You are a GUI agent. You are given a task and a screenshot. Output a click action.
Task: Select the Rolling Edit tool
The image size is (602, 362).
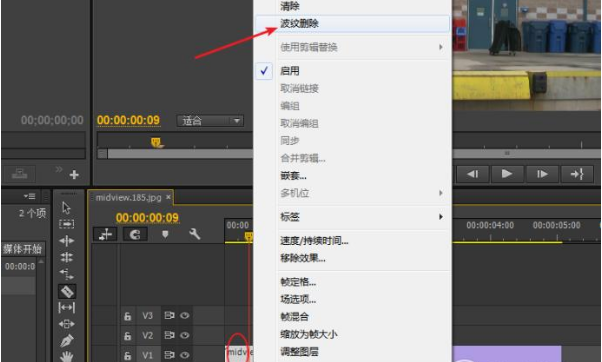66,257
